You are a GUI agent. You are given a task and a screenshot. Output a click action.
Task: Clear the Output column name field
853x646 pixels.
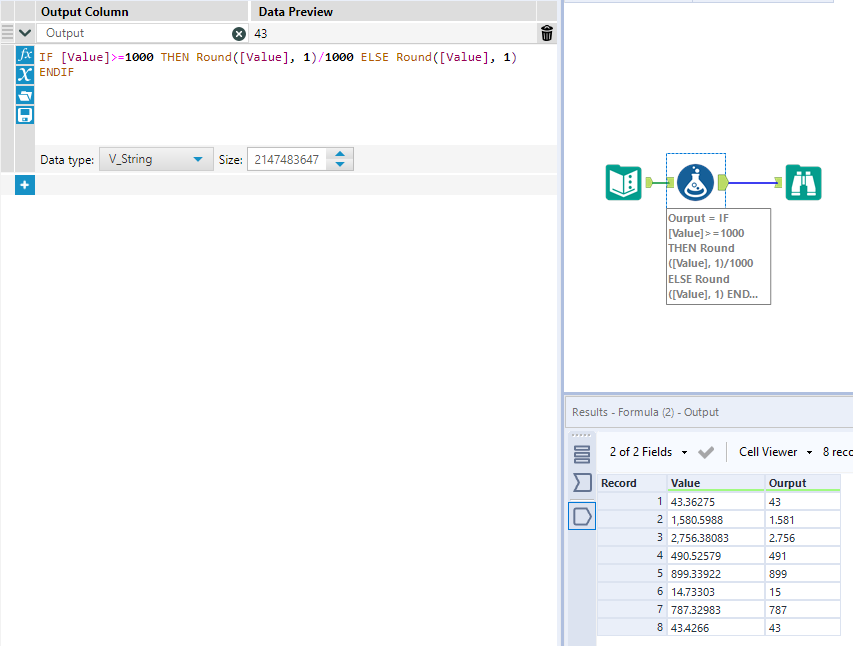(238, 33)
